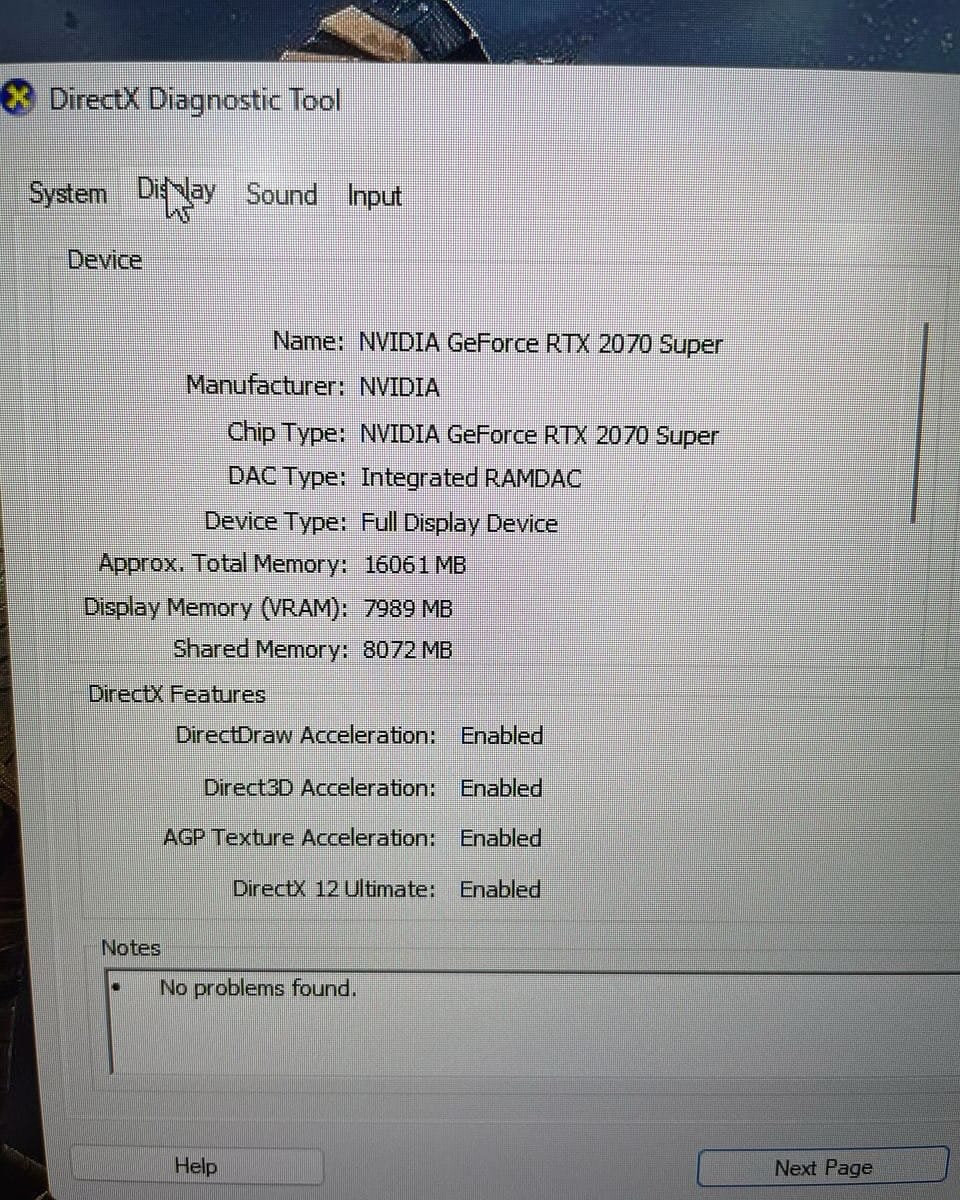Click the device name value 'NVIDIA GeForce RTX 2070 Super'
Image resolution: width=960 pixels, height=1200 pixels.
pyautogui.click(x=541, y=344)
